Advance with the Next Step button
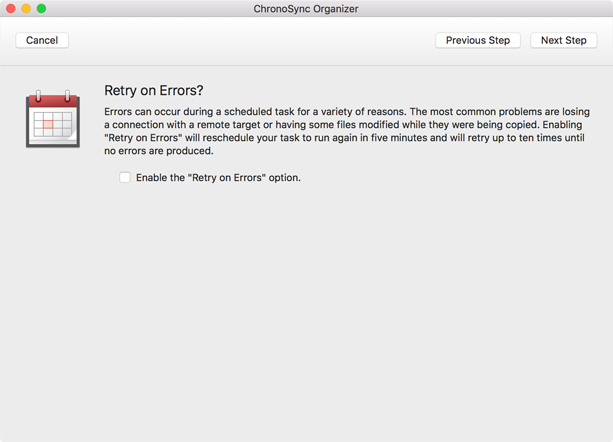The width and height of the screenshot is (613, 442). click(563, 40)
